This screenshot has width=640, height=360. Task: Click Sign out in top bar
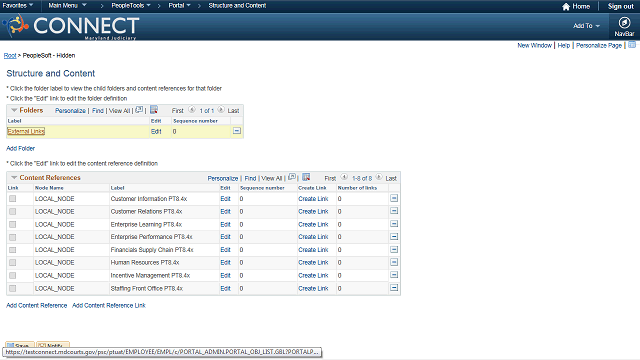coord(620,6)
